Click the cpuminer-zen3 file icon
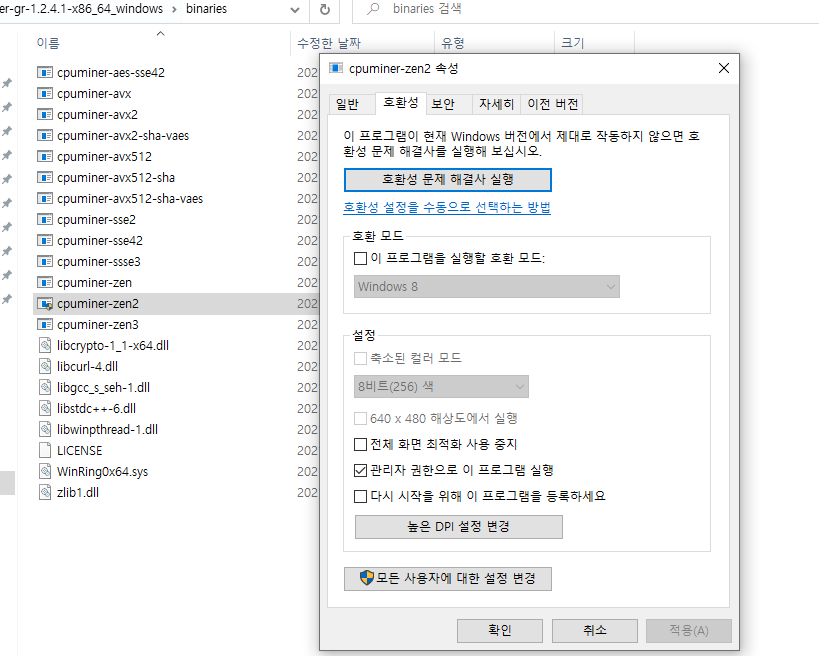Viewport: 819px width, 656px height. coord(45,324)
